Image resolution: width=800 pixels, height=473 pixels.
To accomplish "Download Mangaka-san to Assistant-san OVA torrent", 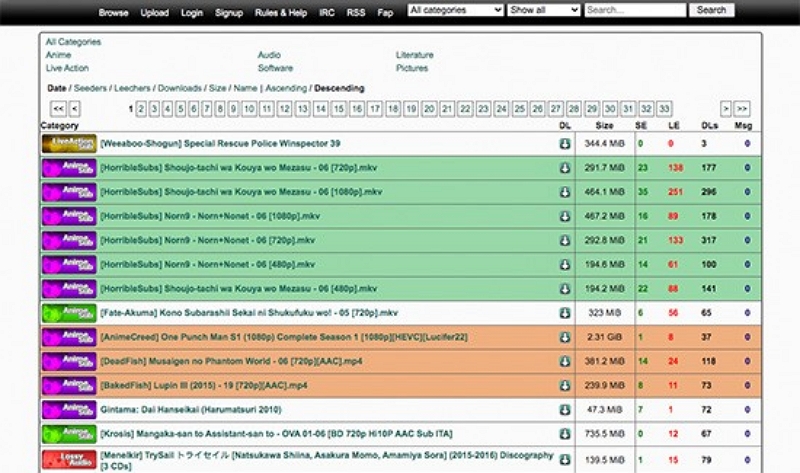I will click(564, 434).
